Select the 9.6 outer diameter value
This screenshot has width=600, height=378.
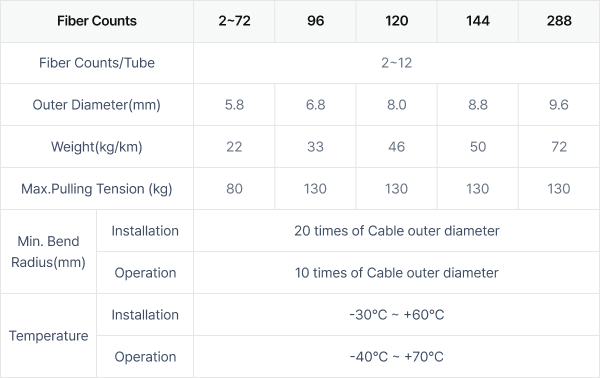pos(559,104)
